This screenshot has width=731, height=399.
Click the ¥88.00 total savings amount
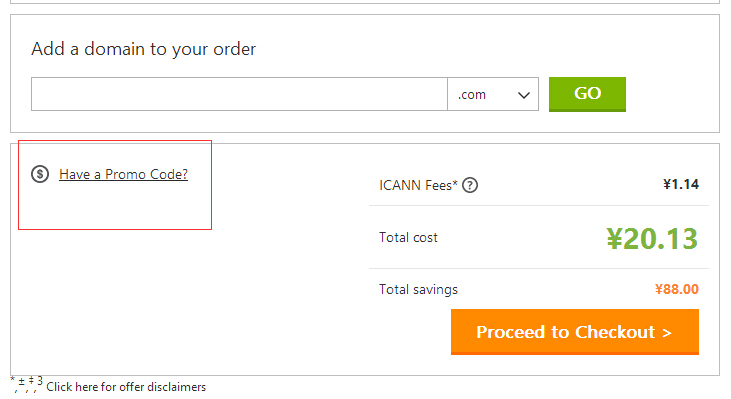coord(676,289)
